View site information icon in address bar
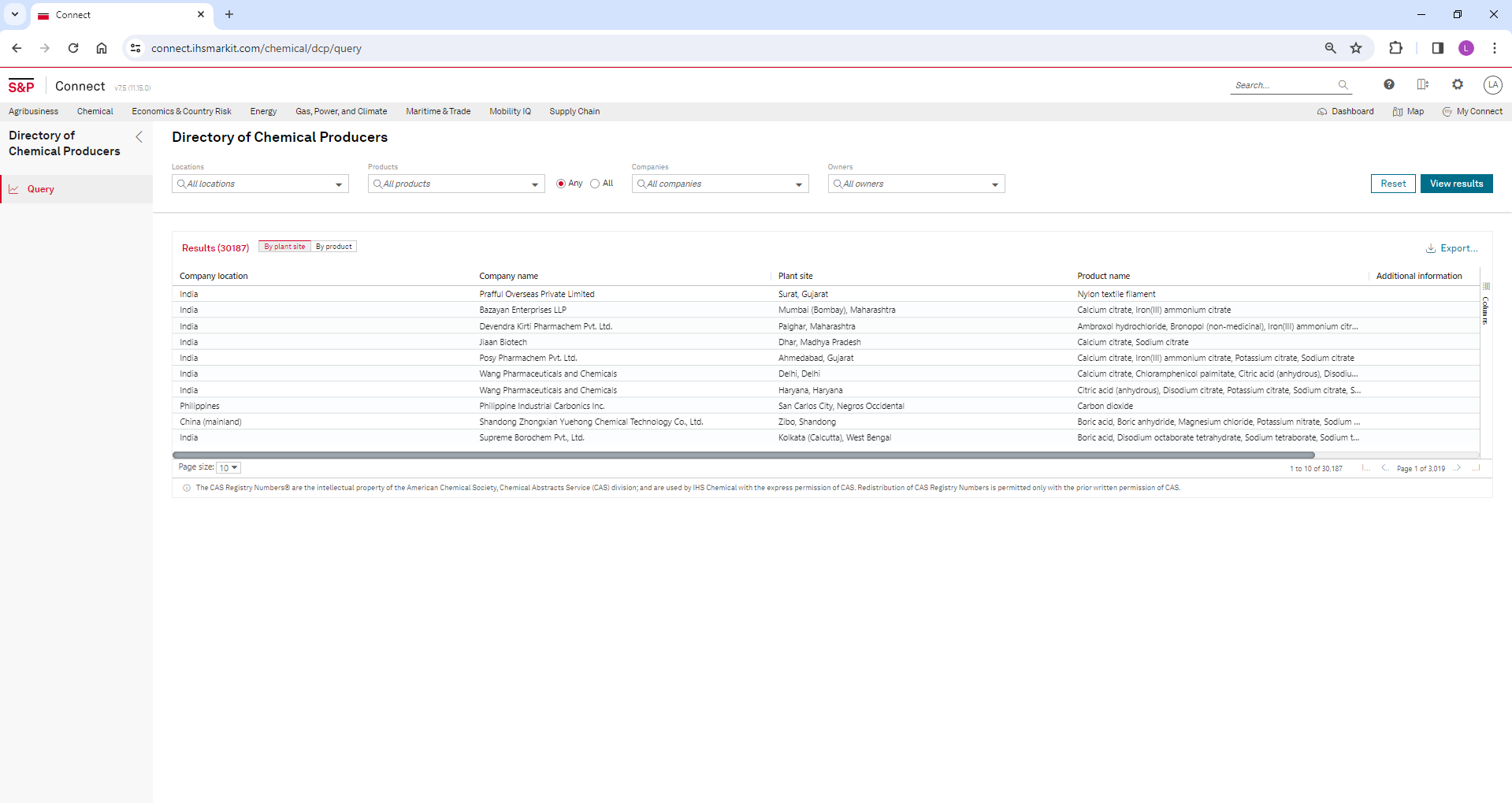1512x803 pixels. [x=136, y=48]
